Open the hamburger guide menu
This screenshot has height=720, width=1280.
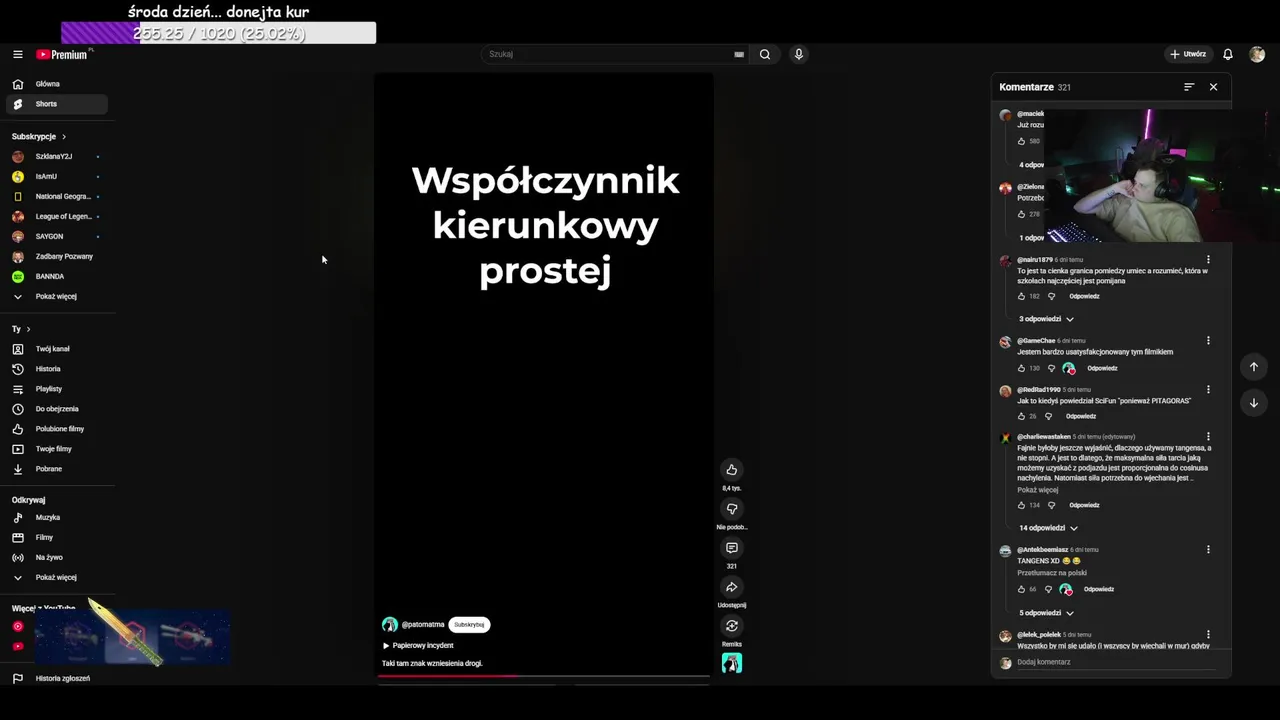pos(17,54)
